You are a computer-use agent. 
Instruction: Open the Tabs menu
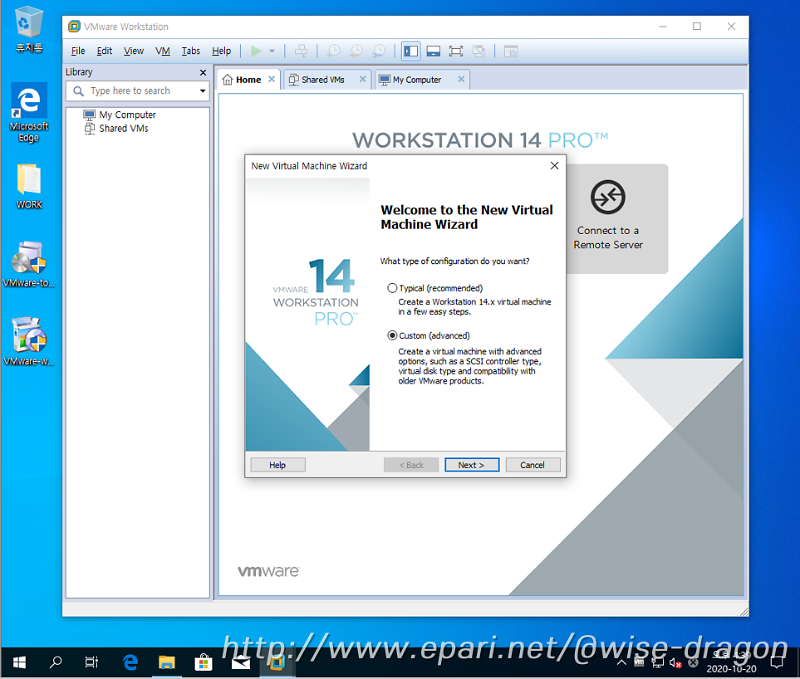pos(191,51)
